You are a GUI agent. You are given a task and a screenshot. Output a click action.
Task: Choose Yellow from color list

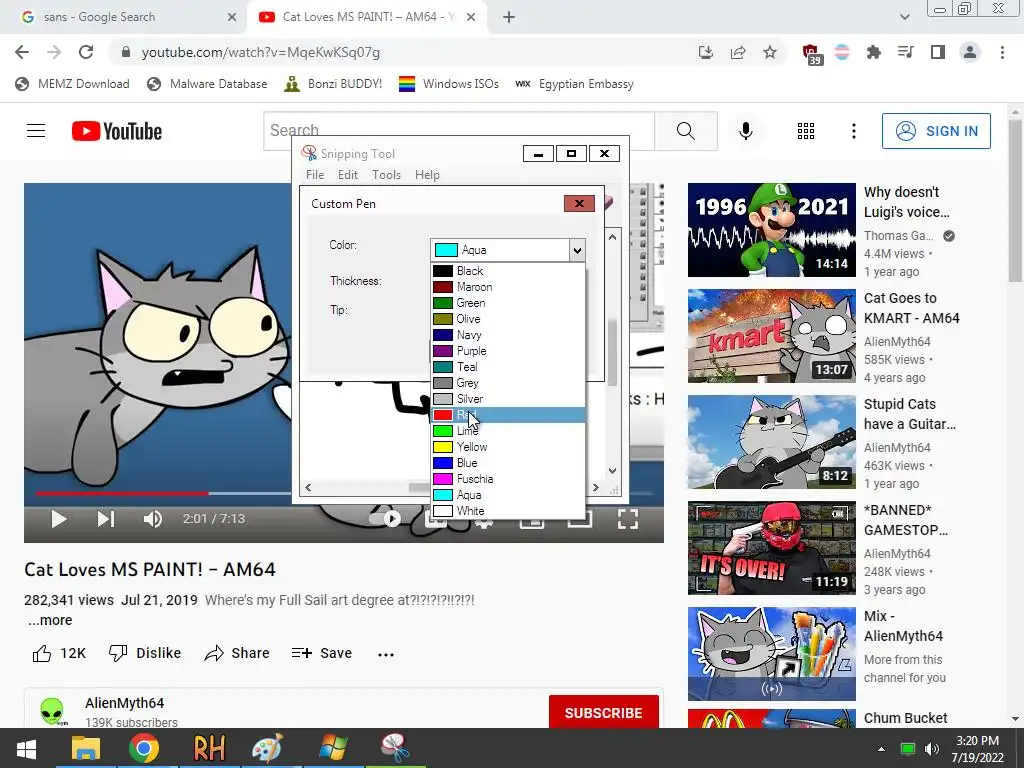coord(508,447)
